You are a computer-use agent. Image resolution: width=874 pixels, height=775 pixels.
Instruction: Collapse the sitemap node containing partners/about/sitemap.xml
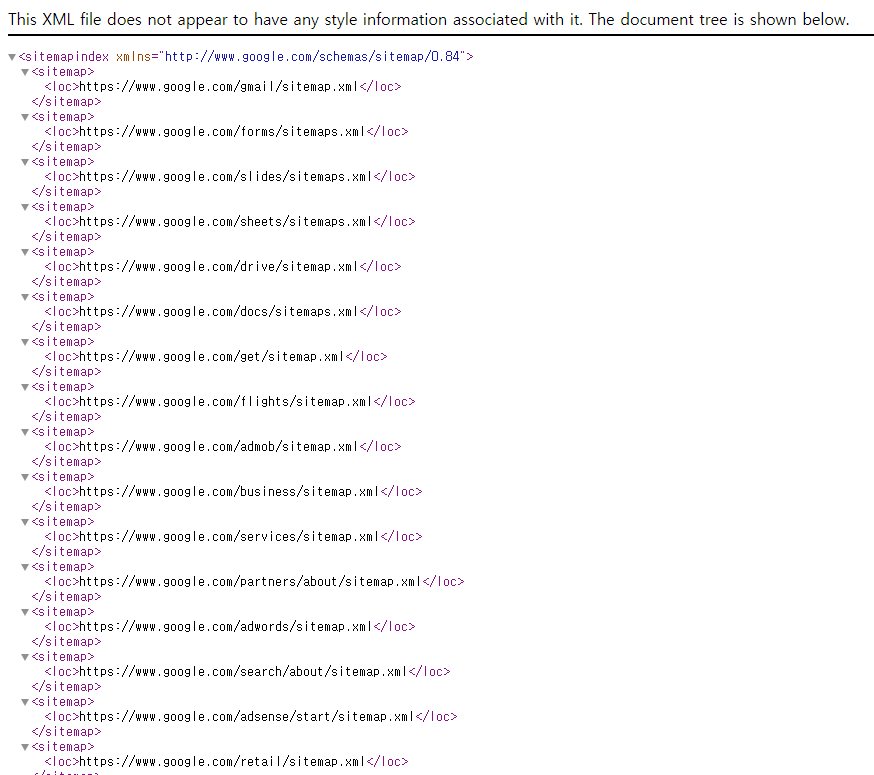25,567
